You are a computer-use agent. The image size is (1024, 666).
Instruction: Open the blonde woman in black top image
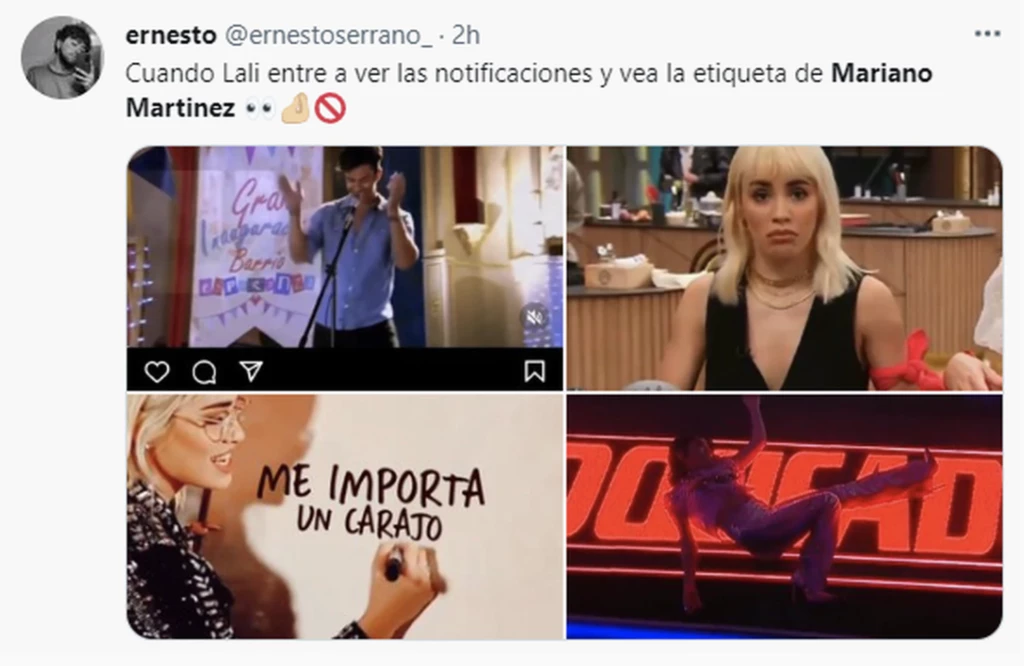point(784,268)
